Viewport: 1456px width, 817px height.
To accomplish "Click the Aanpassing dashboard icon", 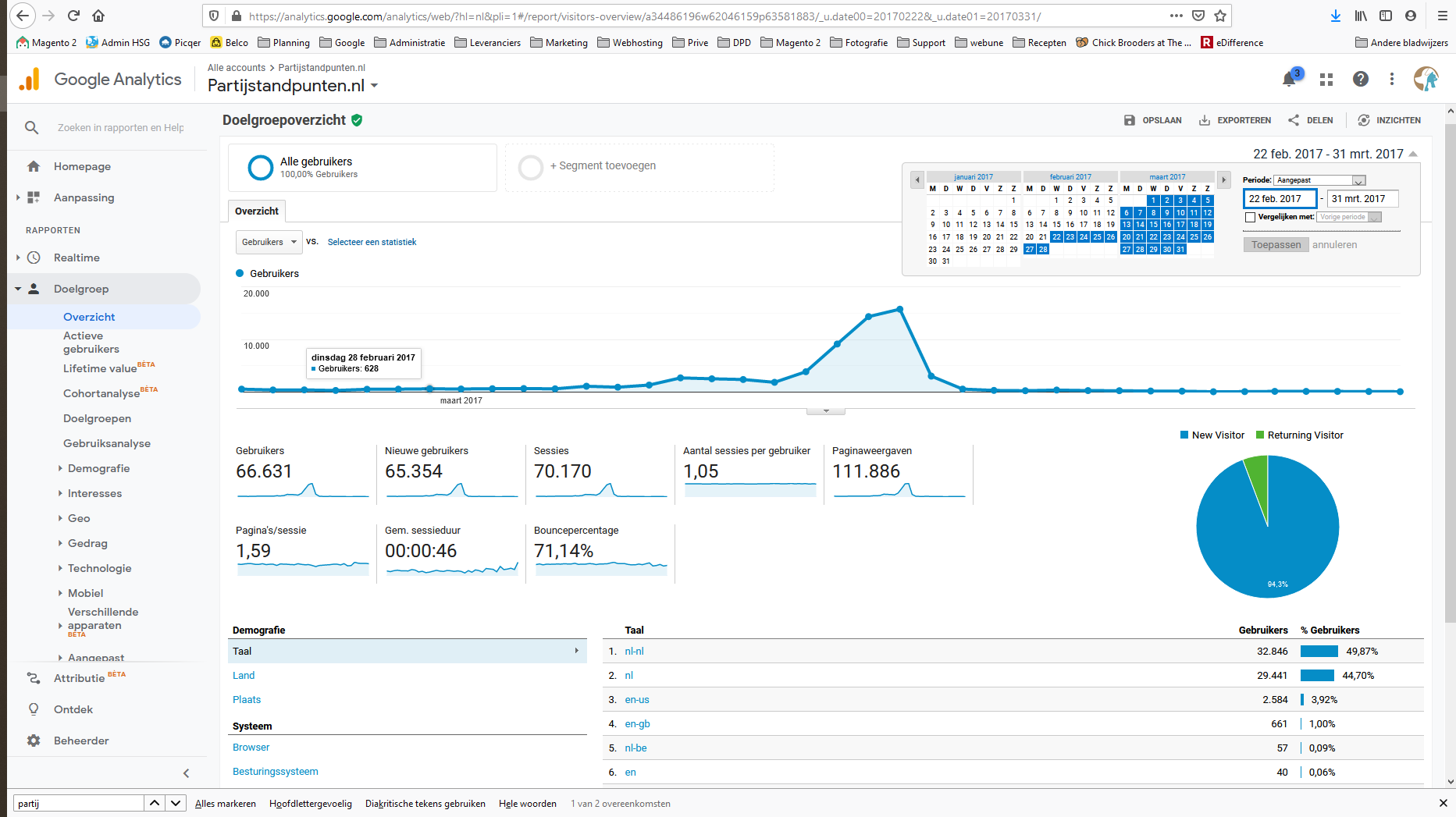I will pos(34,197).
